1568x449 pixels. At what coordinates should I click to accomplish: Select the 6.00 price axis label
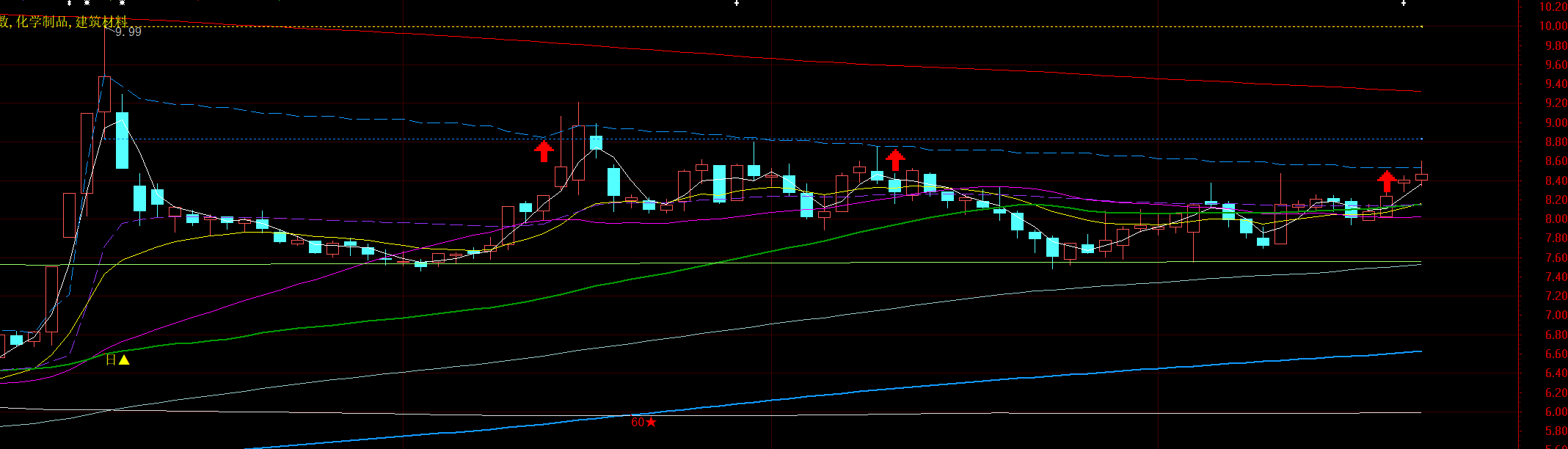(x=1556, y=412)
